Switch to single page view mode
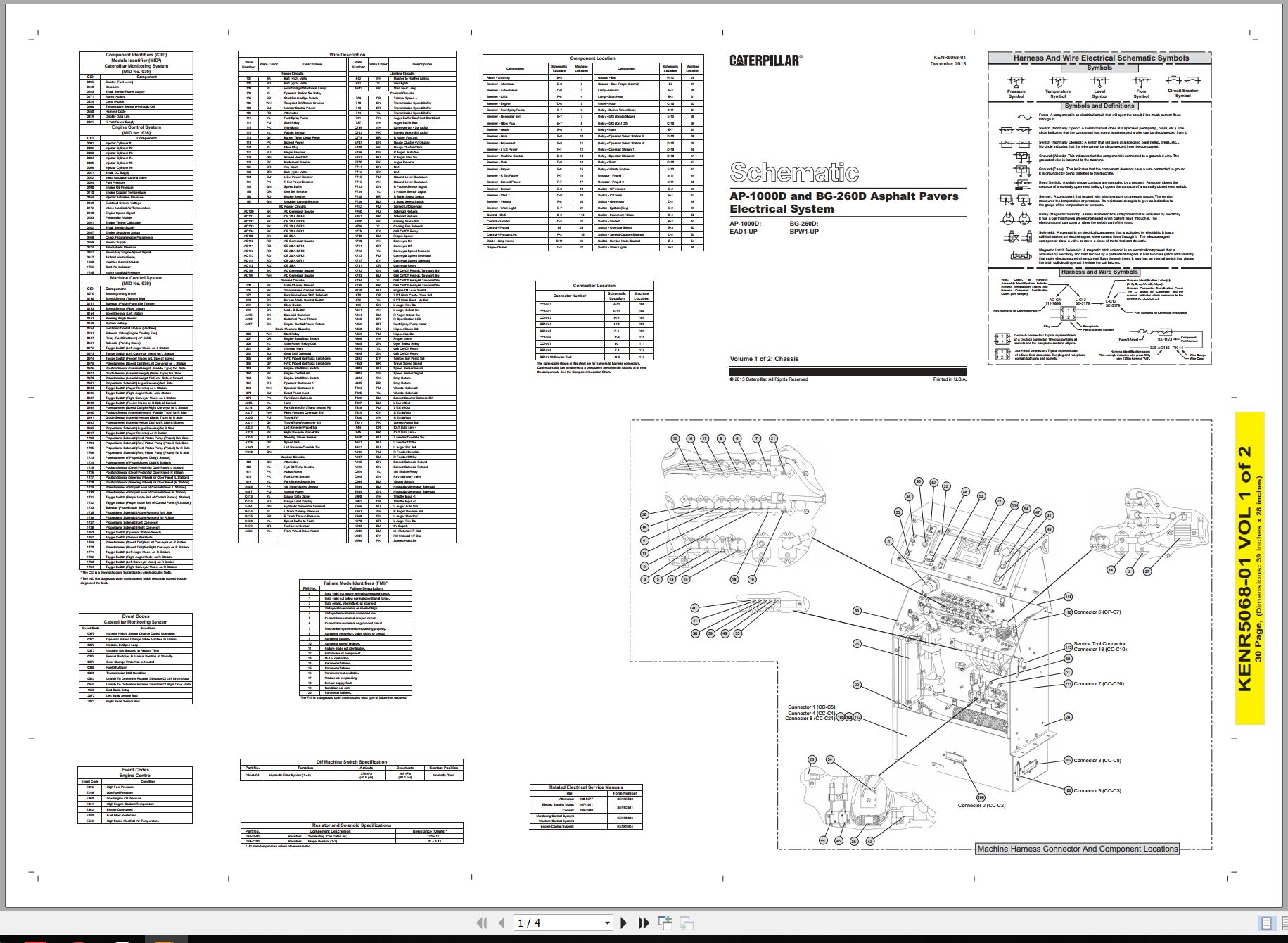 click(x=1266, y=923)
